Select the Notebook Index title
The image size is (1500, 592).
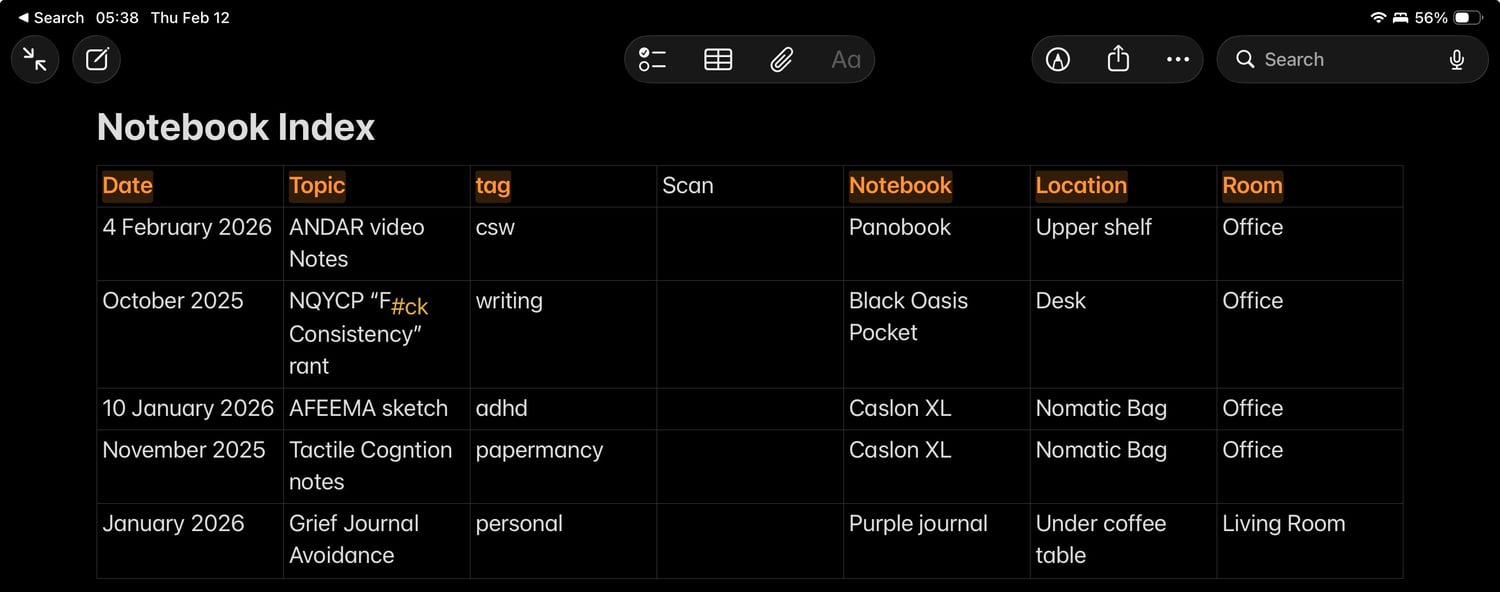pyautogui.click(x=236, y=128)
